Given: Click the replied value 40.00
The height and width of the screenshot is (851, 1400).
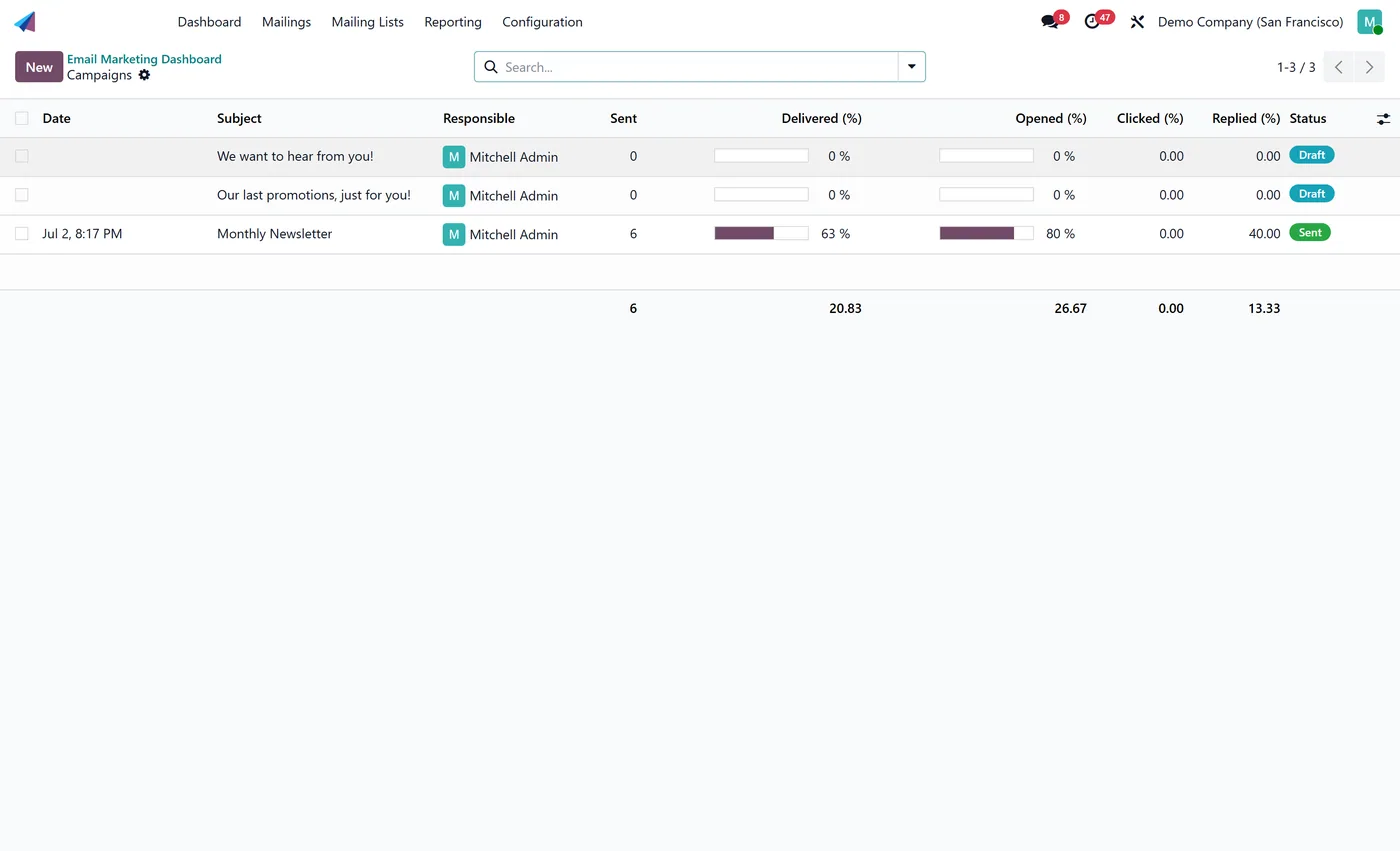Looking at the screenshot, I should pos(1264,233).
